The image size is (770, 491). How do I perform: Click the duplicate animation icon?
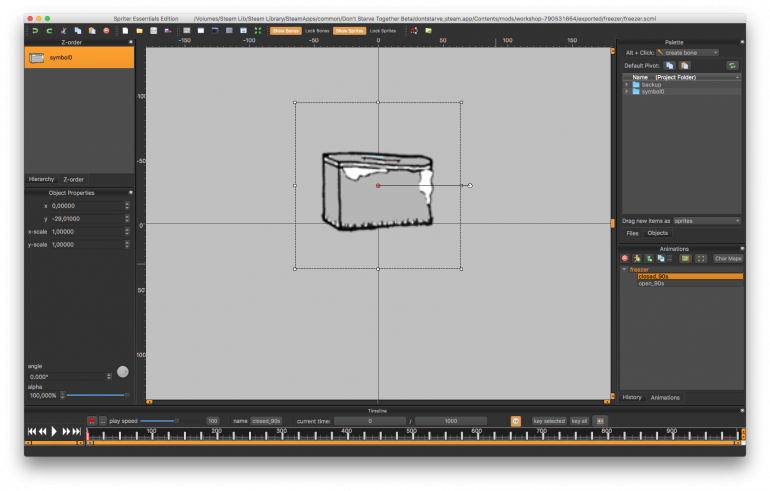(661, 258)
